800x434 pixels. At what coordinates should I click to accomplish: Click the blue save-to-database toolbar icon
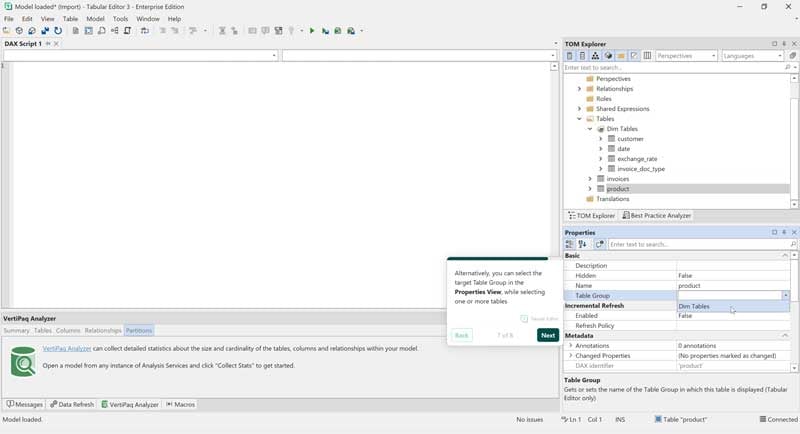tap(45, 31)
